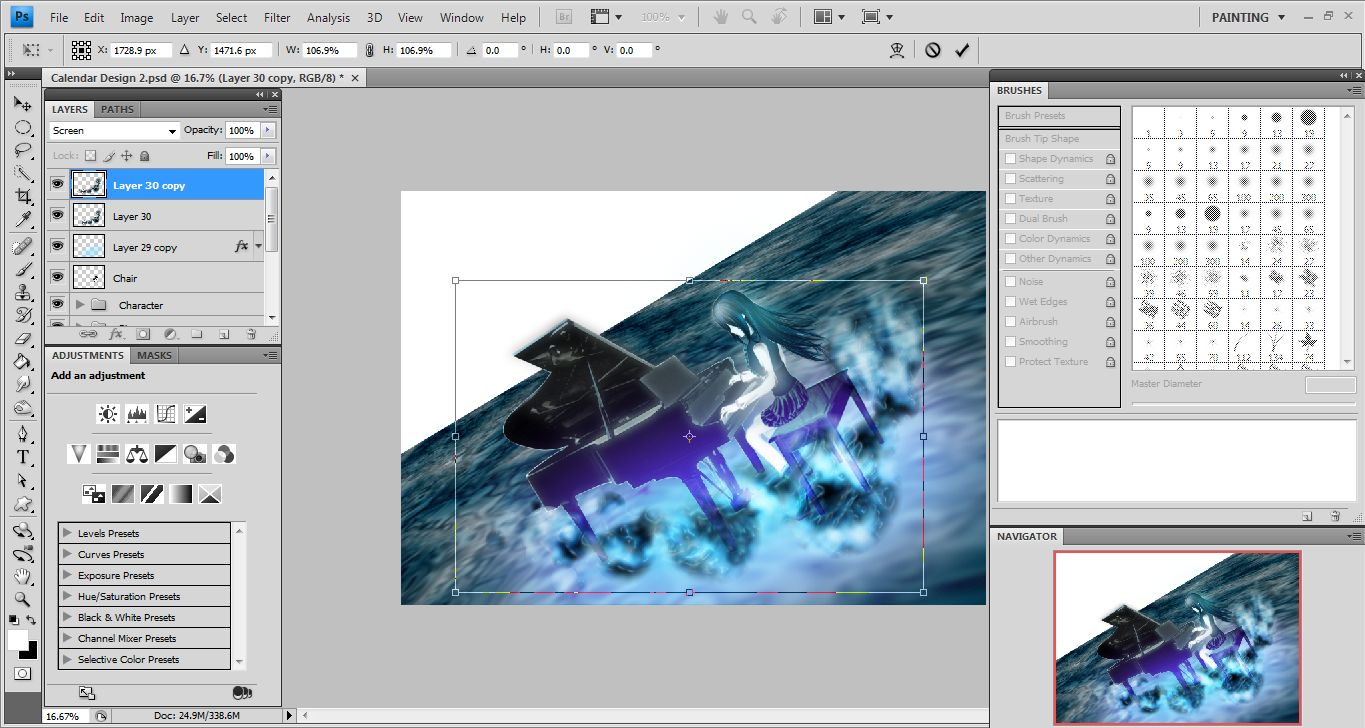Hide the Chair layer
This screenshot has width=1365, height=728.
tap(57, 278)
